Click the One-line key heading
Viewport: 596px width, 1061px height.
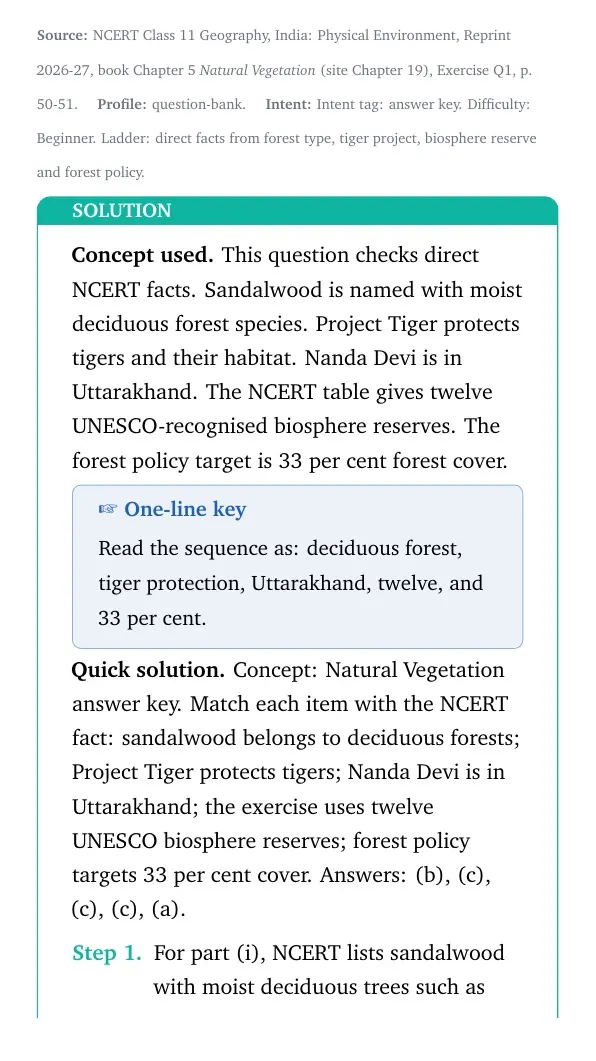(185, 509)
